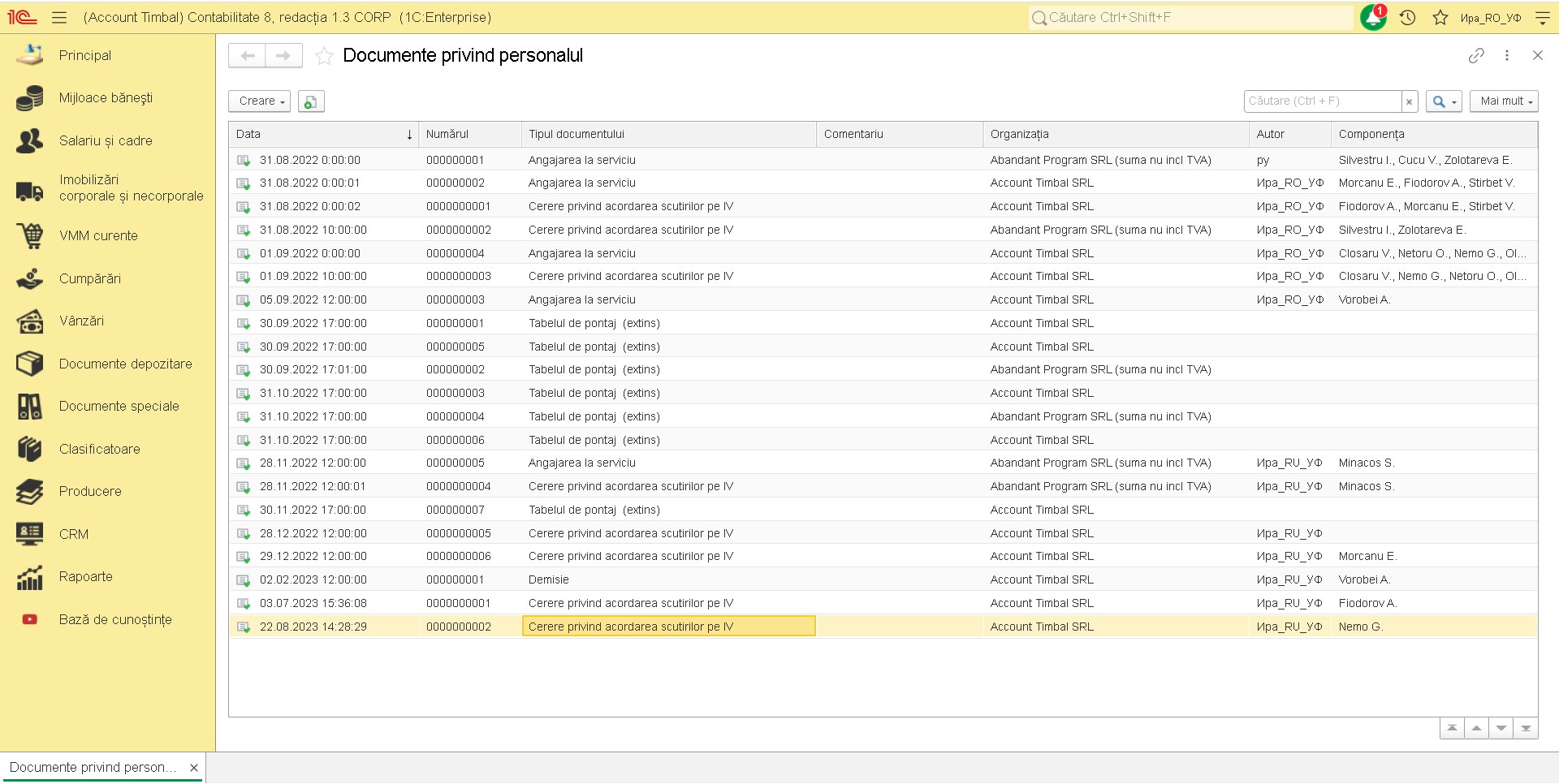
Task: Add this page to favorites star
Action: [x=324, y=56]
